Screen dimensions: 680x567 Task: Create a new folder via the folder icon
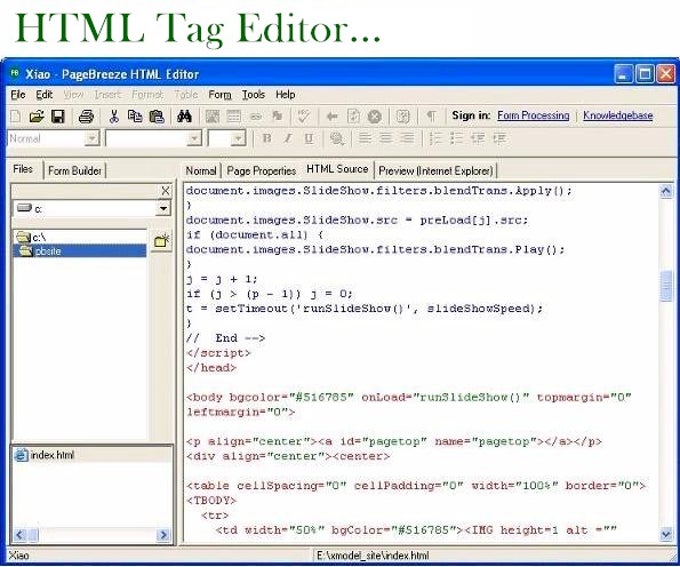162,241
